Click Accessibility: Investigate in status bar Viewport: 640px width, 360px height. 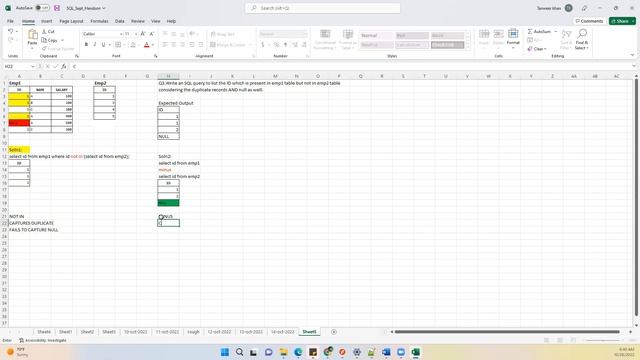(x=43, y=340)
